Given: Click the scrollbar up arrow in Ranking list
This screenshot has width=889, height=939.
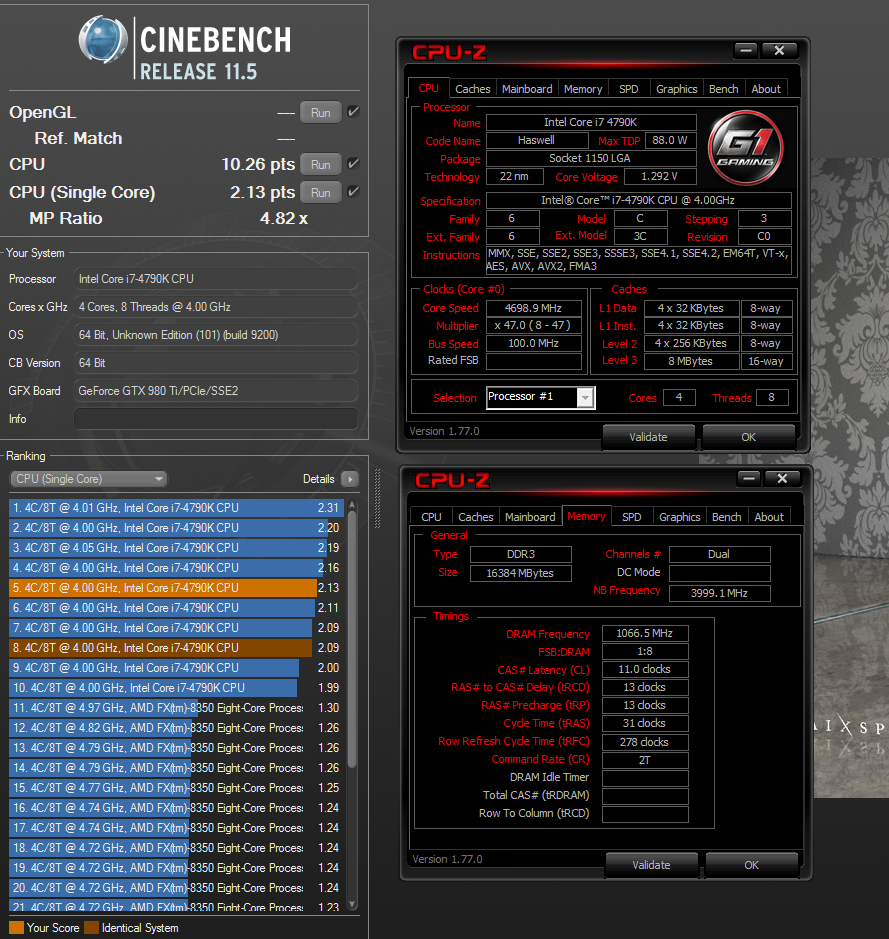Looking at the screenshot, I should coord(352,506).
